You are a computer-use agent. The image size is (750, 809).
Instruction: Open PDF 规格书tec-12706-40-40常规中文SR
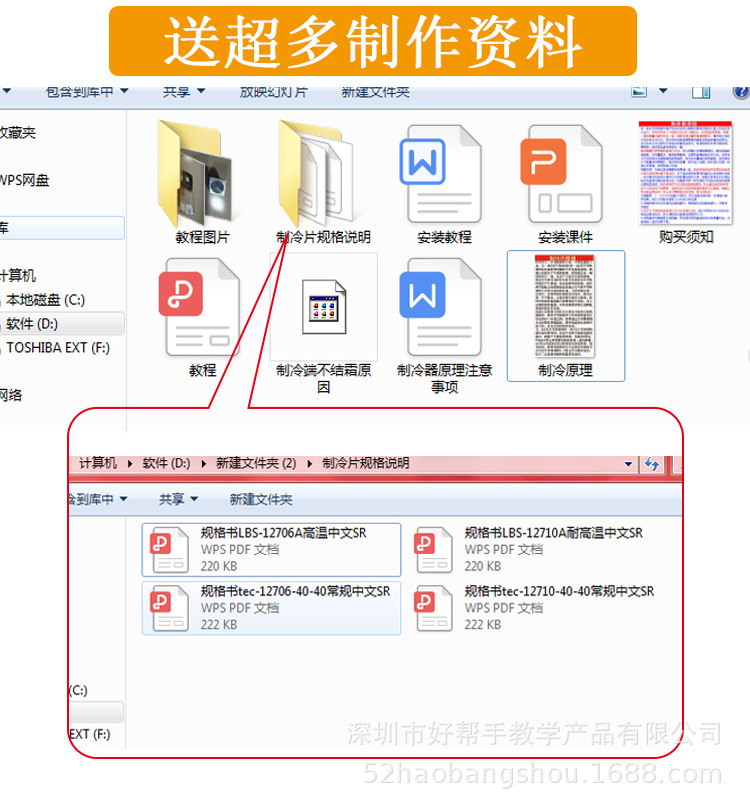tap(271, 608)
